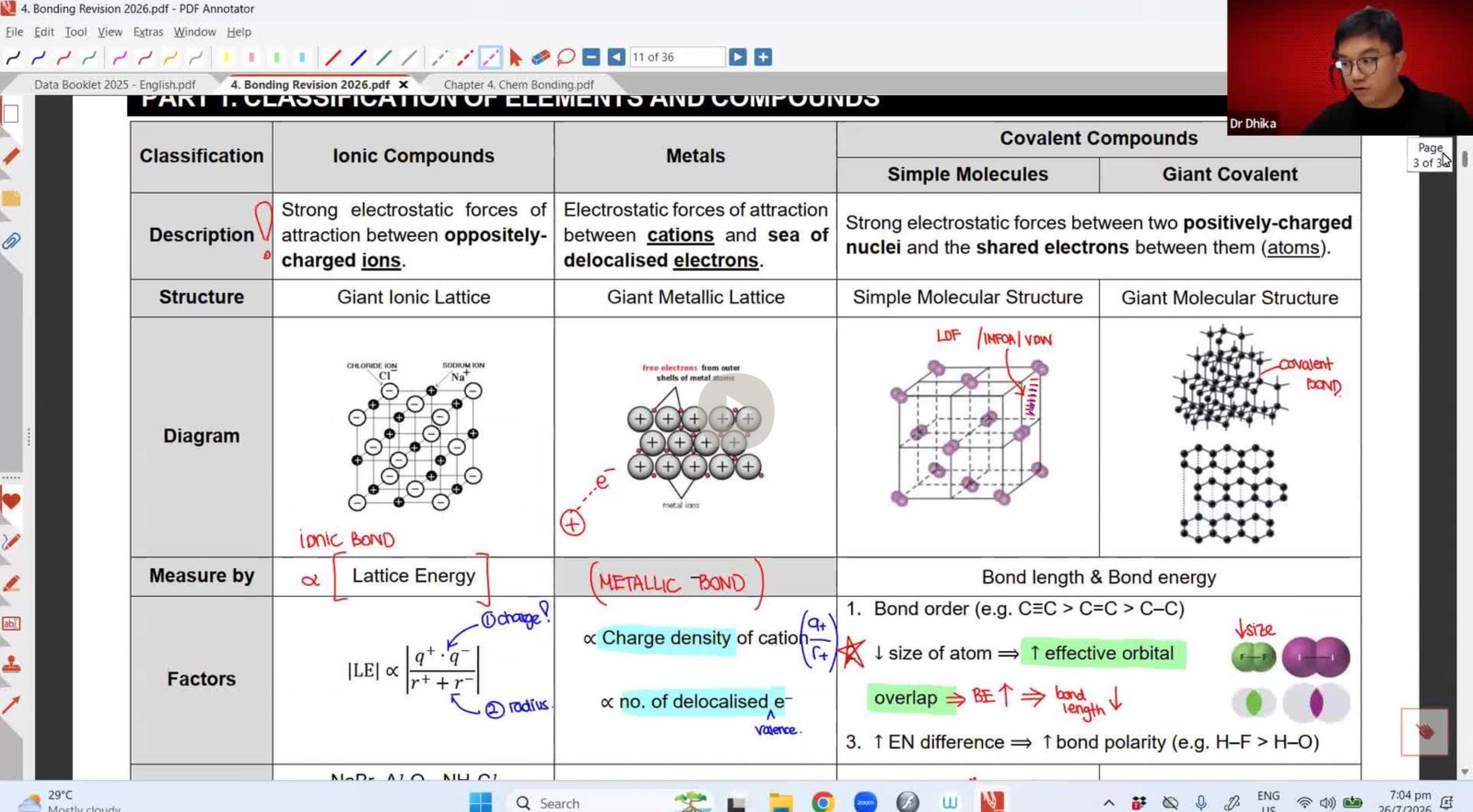
Task: Zoom in with the plus button
Action: [763, 57]
